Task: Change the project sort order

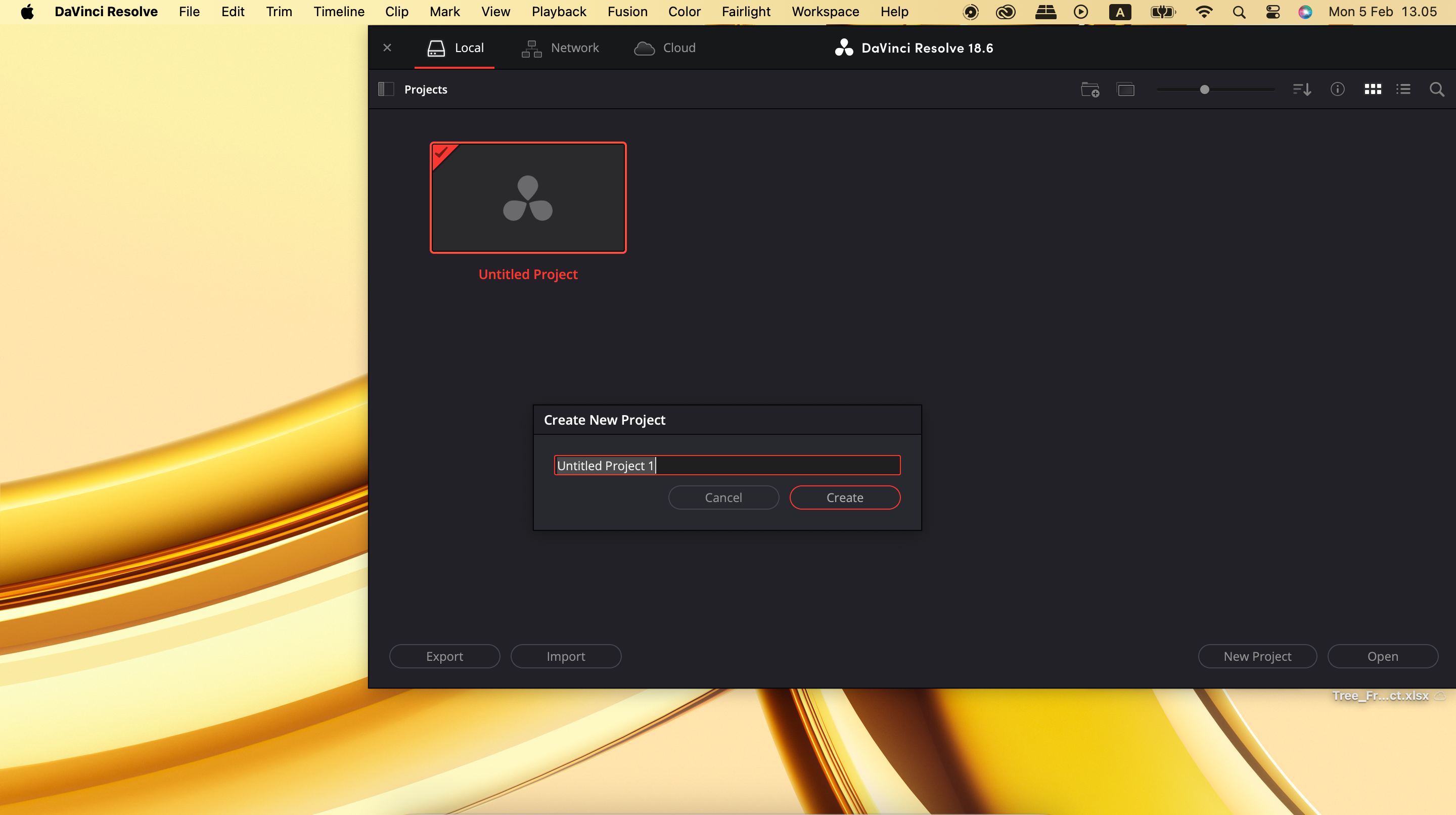Action: [1301, 89]
